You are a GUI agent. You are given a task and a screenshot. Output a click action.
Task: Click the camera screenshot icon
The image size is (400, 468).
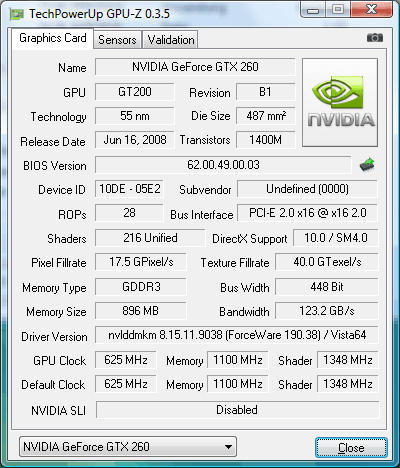coord(375,38)
